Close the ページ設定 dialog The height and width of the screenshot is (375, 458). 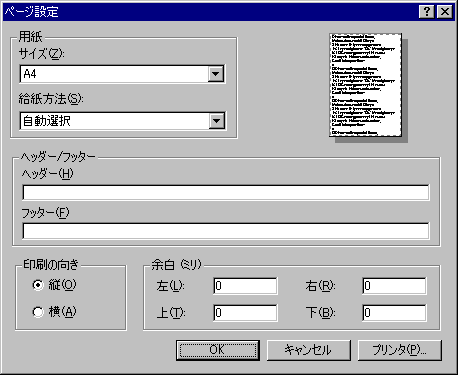pos(445,12)
